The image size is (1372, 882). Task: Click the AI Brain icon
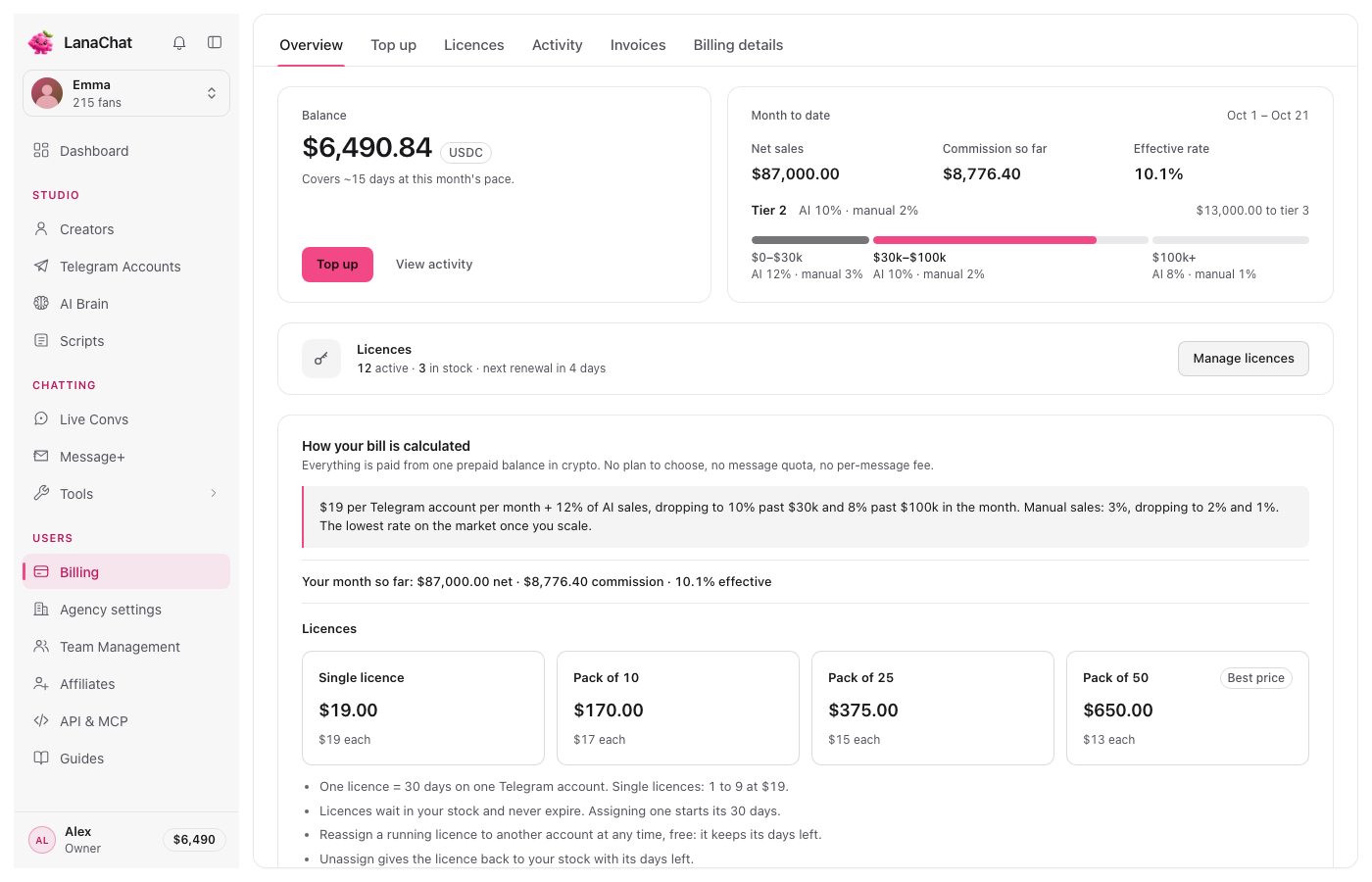coord(41,303)
